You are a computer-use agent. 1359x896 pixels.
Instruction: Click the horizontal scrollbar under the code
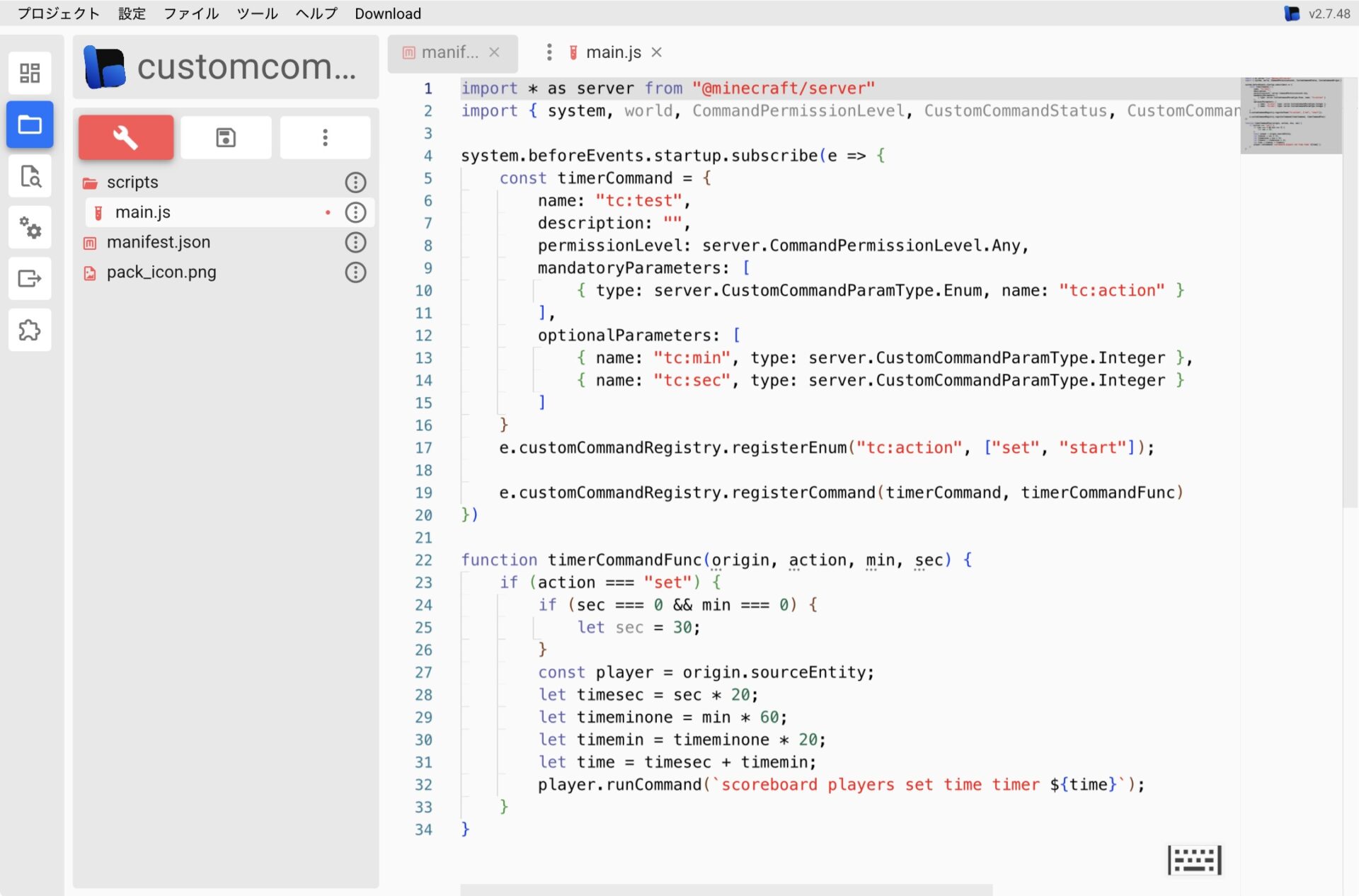[x=726, y=890]
